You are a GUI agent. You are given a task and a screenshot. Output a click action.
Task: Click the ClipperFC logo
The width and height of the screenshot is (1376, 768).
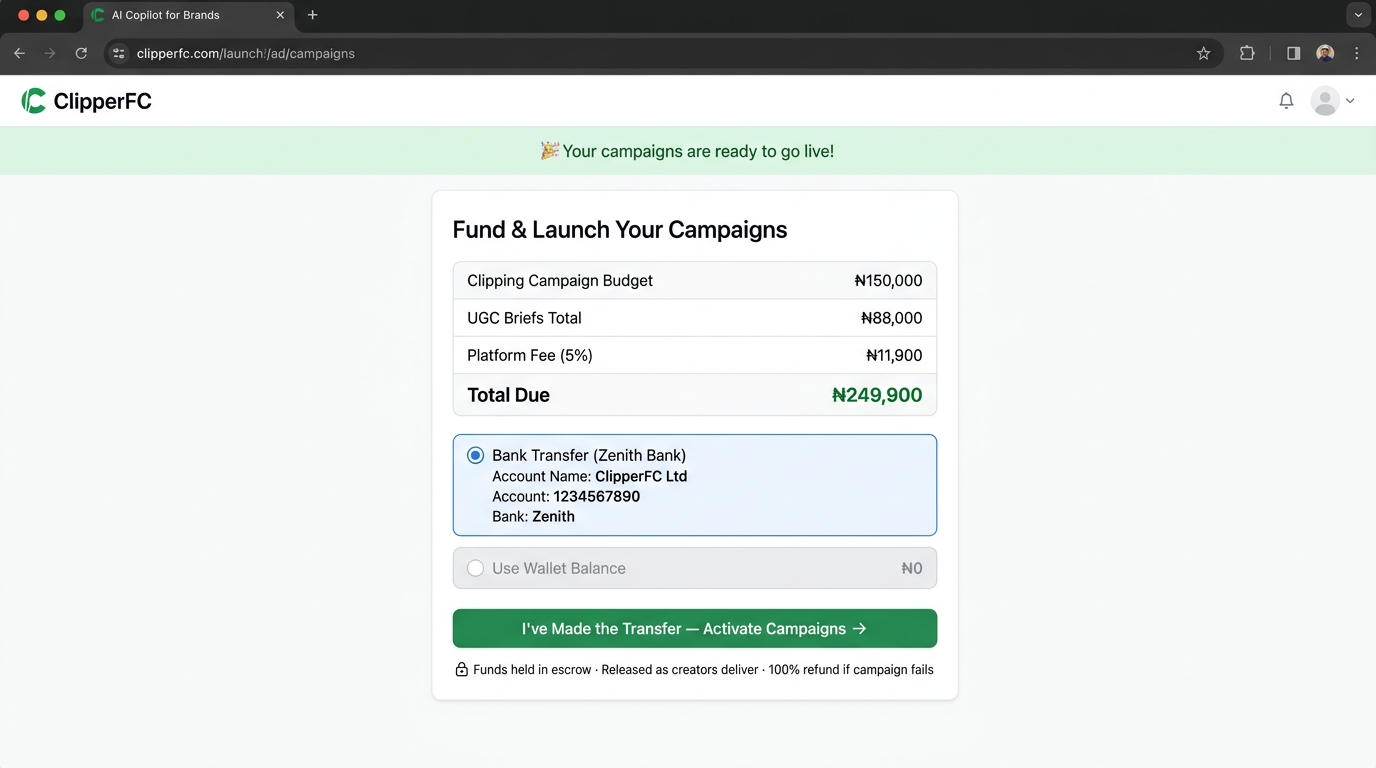tap(86, 101)
